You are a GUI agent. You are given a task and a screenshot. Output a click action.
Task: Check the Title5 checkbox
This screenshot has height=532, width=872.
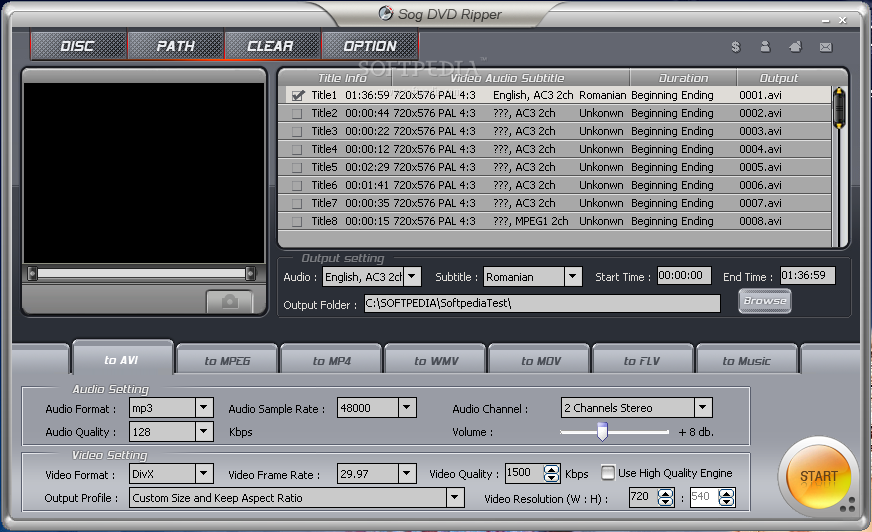[297, 167]
